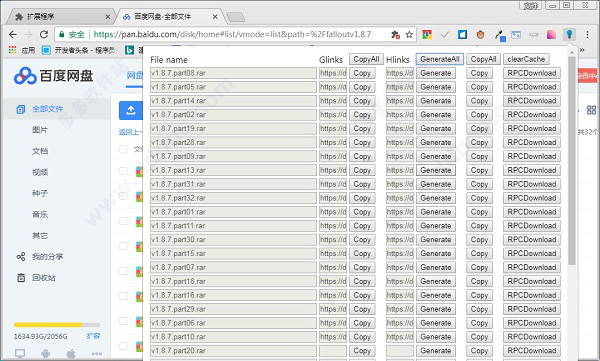
Task: Click the pink gradient extension icon
Action: (551, 35)
